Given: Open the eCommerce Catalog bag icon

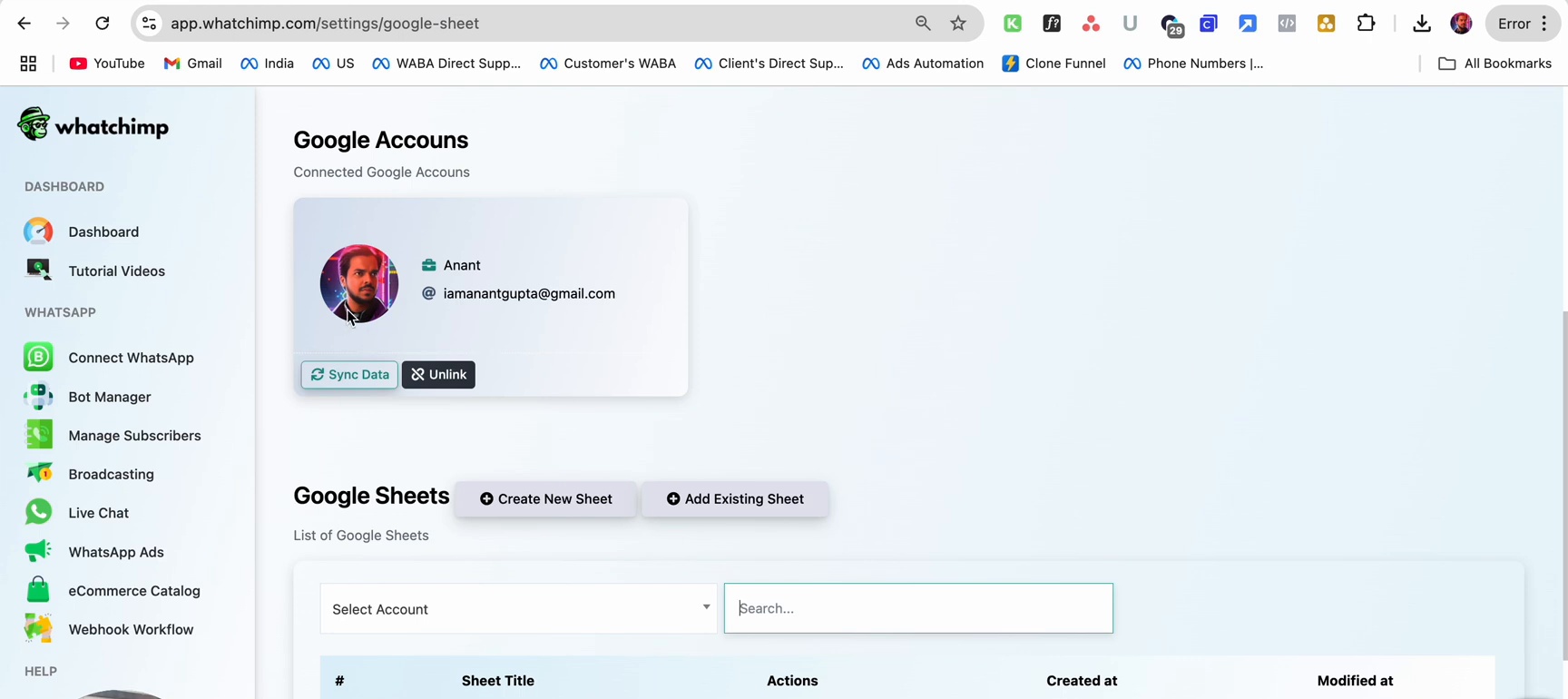Looking at the screenshot, I should click(38, 590).
